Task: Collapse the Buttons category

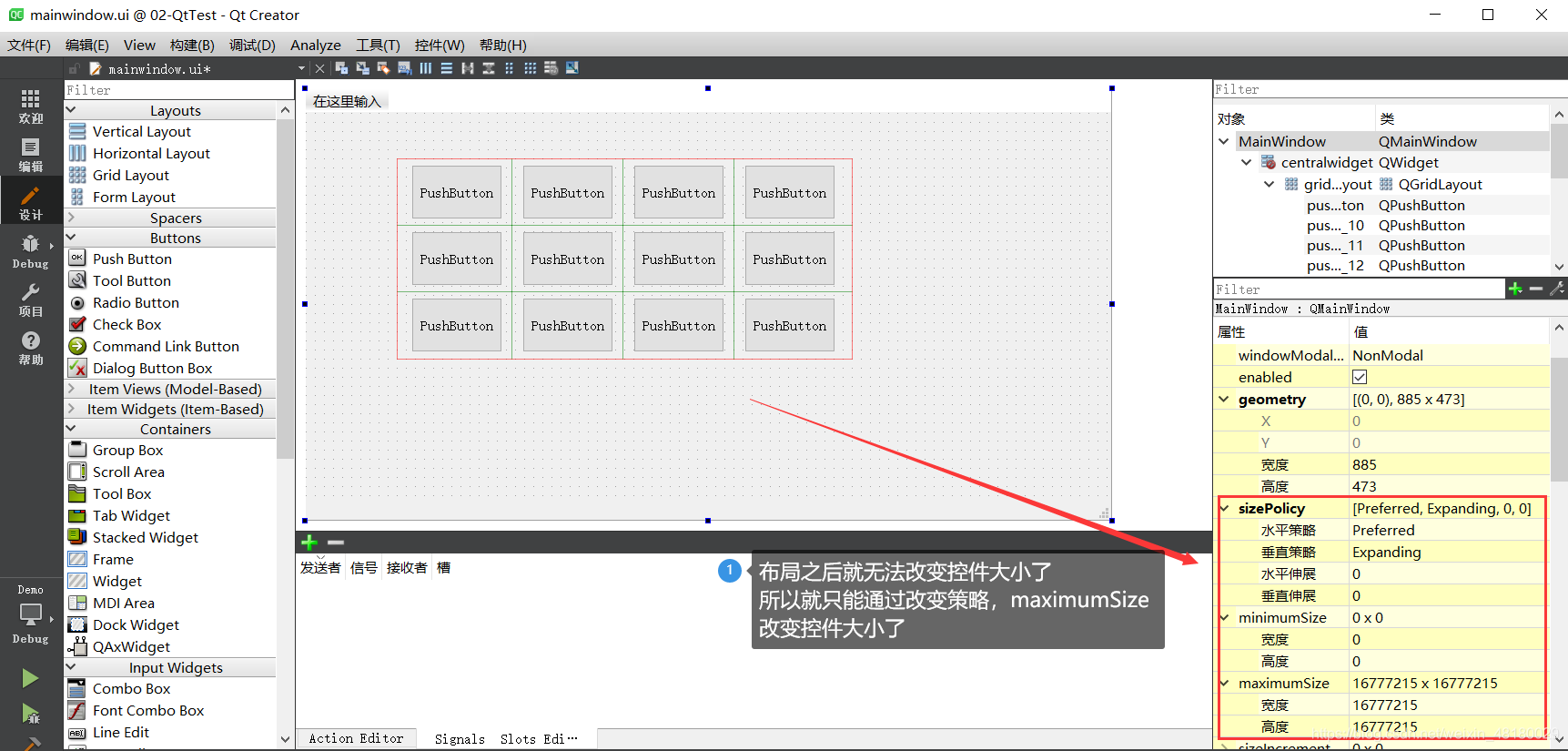Action: 71,238
